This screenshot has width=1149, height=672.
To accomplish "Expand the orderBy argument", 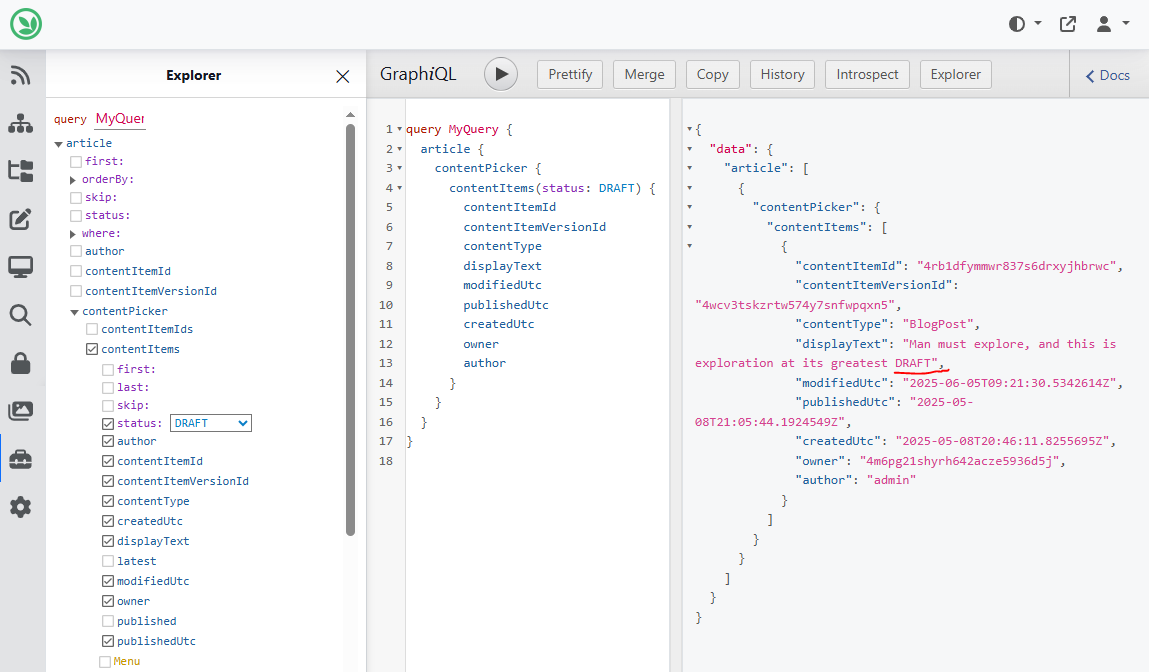I will [73, 180].
